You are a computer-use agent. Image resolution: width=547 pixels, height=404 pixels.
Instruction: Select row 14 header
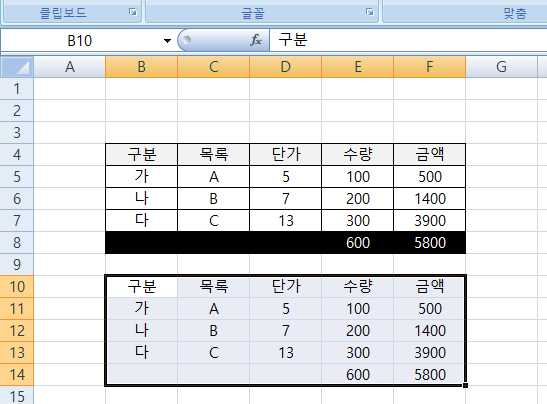click(x=17, y=374)
